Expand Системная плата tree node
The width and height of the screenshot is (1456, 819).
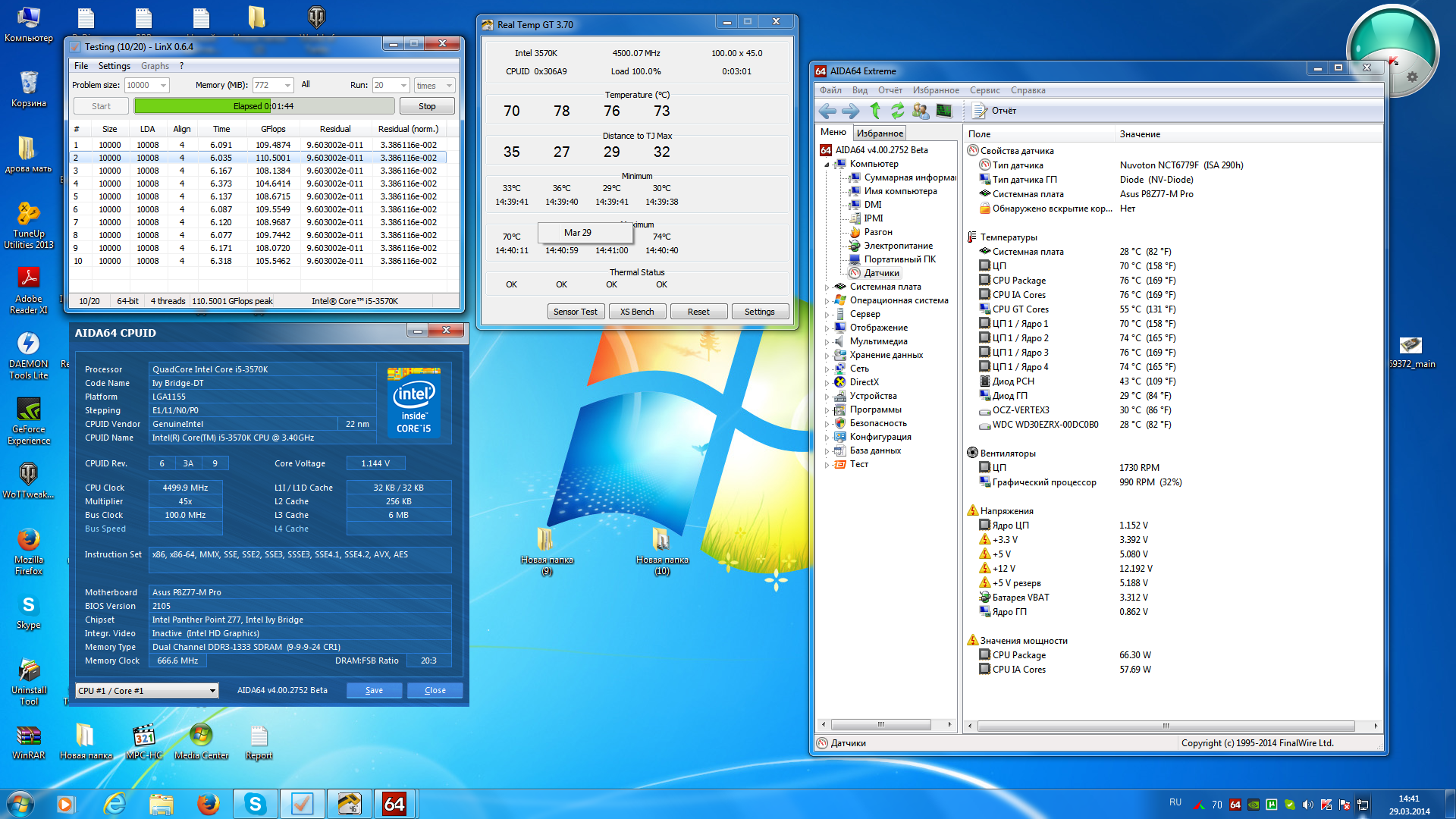(827, 287)
